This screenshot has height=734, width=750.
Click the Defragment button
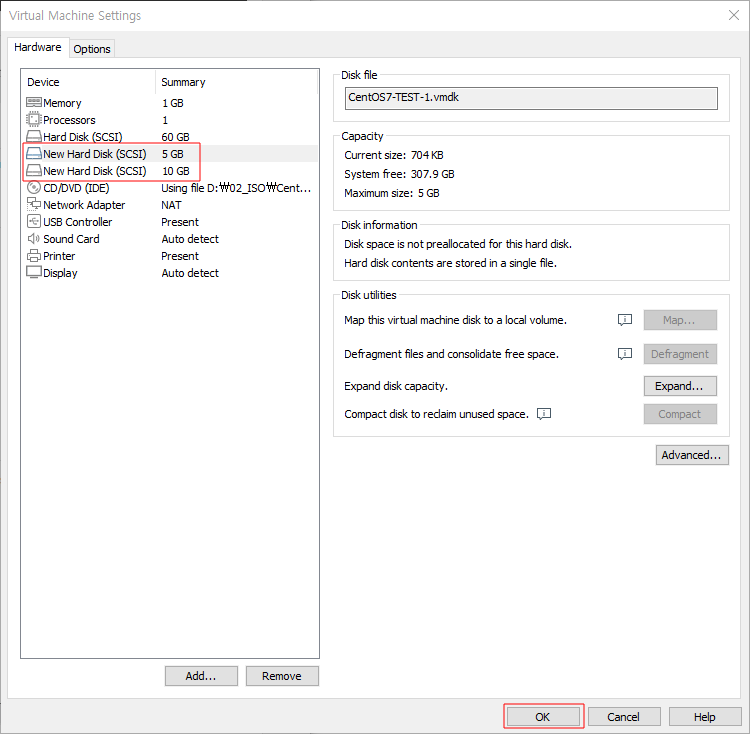(x=680, y=354)
